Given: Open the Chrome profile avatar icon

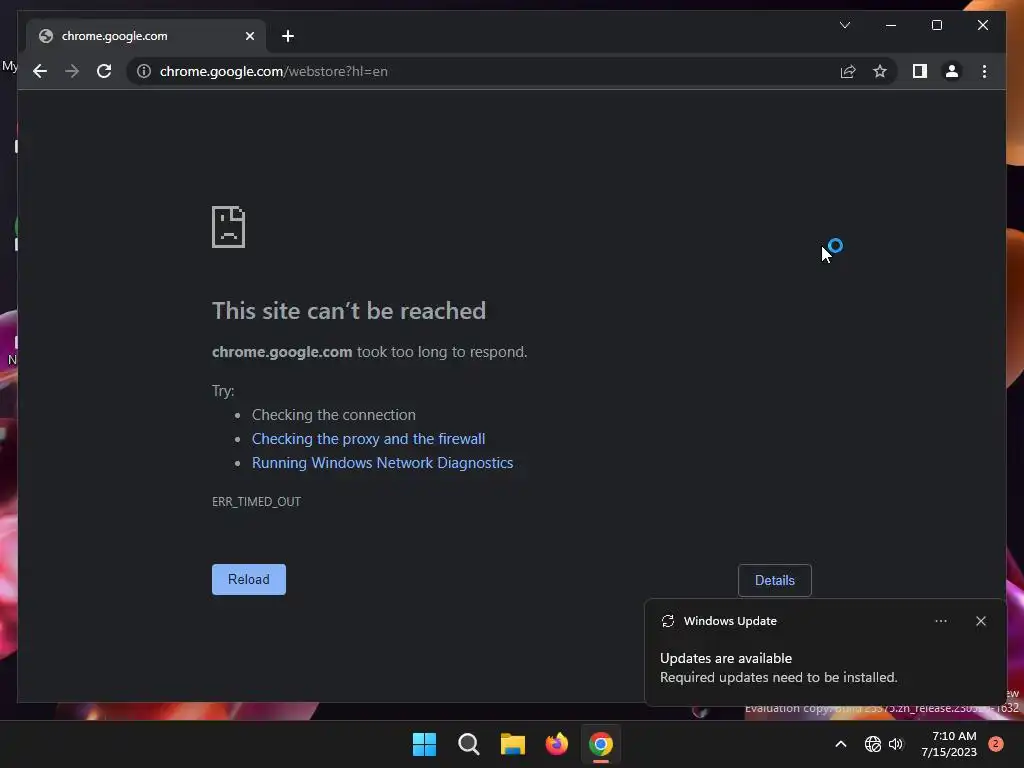Looking at the screenshot, I should pos(952,71).
